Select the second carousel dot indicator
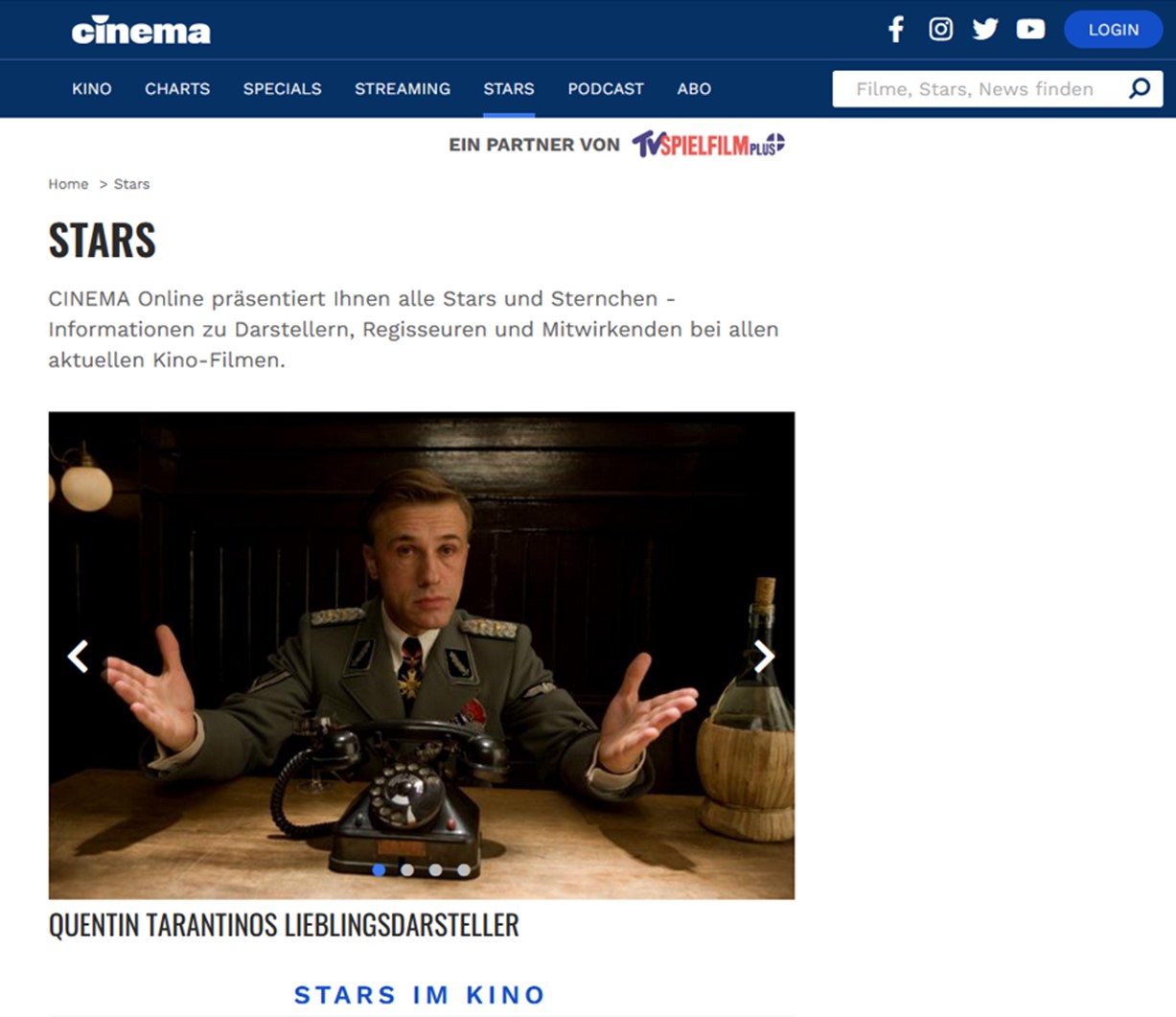Image resolution: width=1176 pixels, height=1017 pixels. [x=407, y=870]
